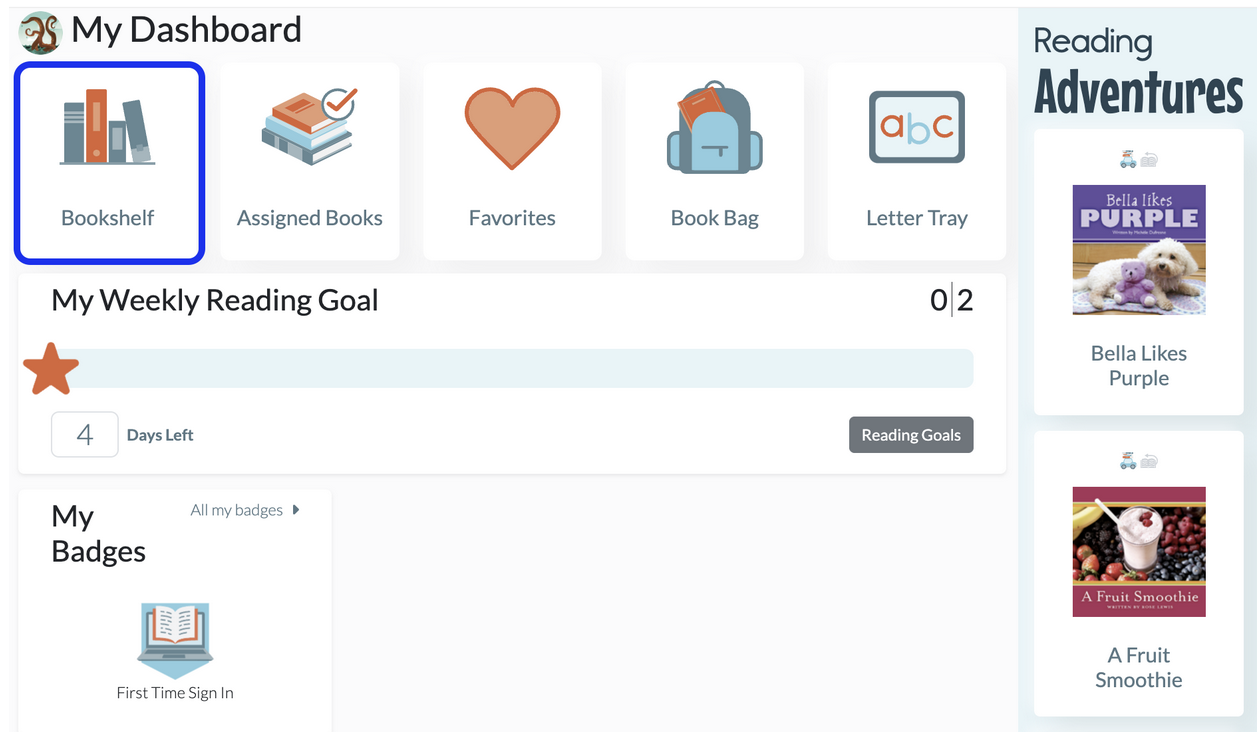Open the Bookshelf tile

tap(109, 162)
